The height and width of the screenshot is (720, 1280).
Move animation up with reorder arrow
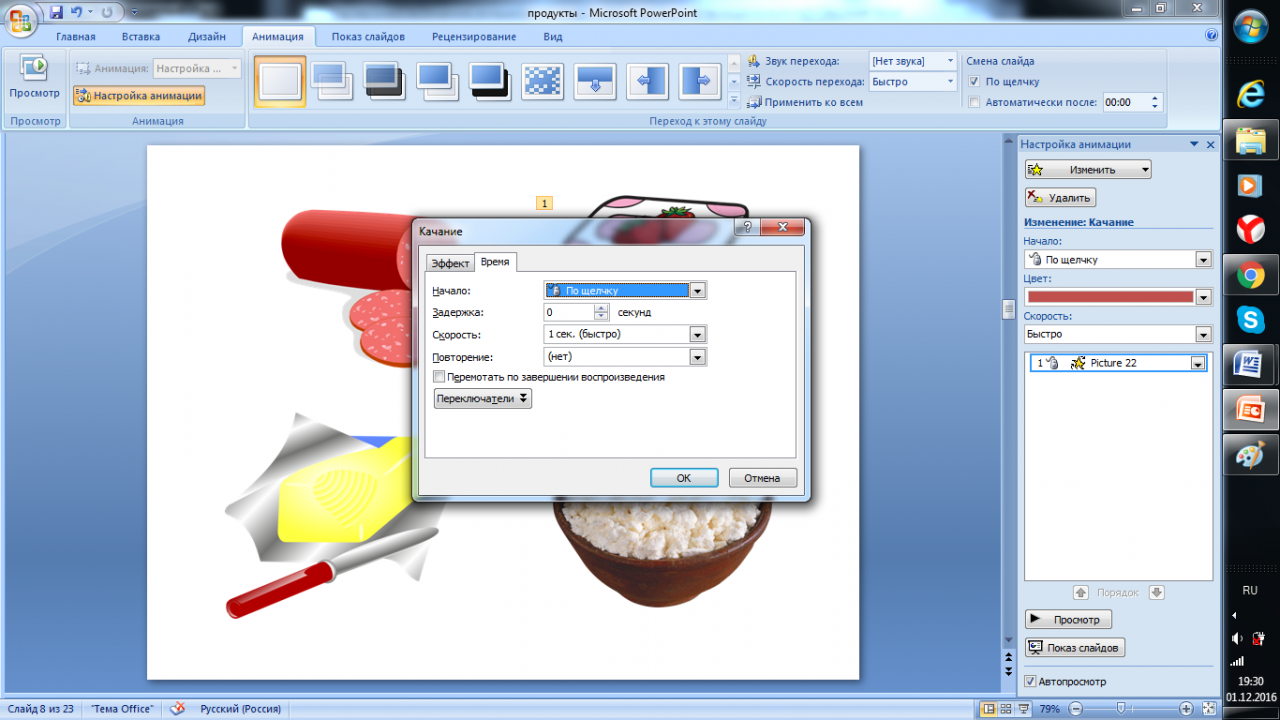1080,592
